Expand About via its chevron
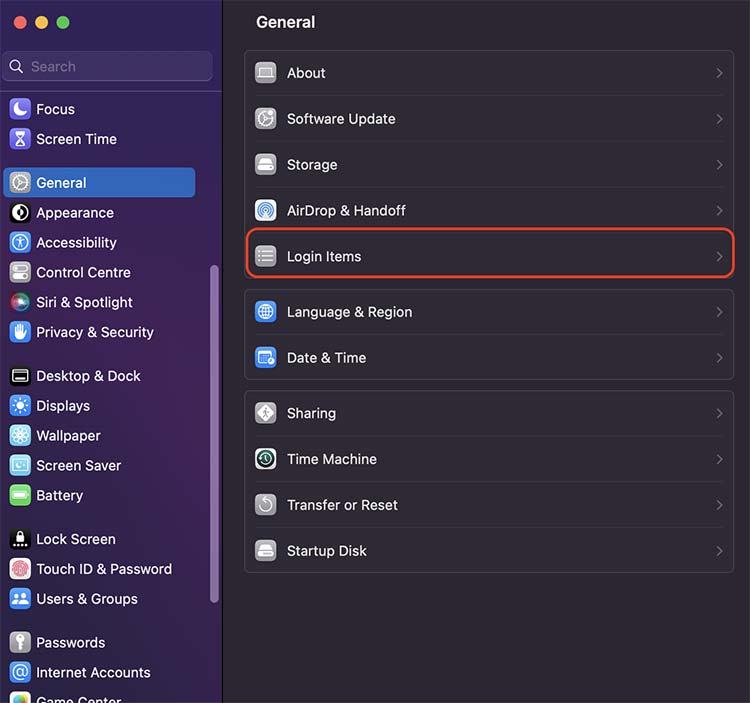This screenshot has height=703, width=750. tap(719, 73)
